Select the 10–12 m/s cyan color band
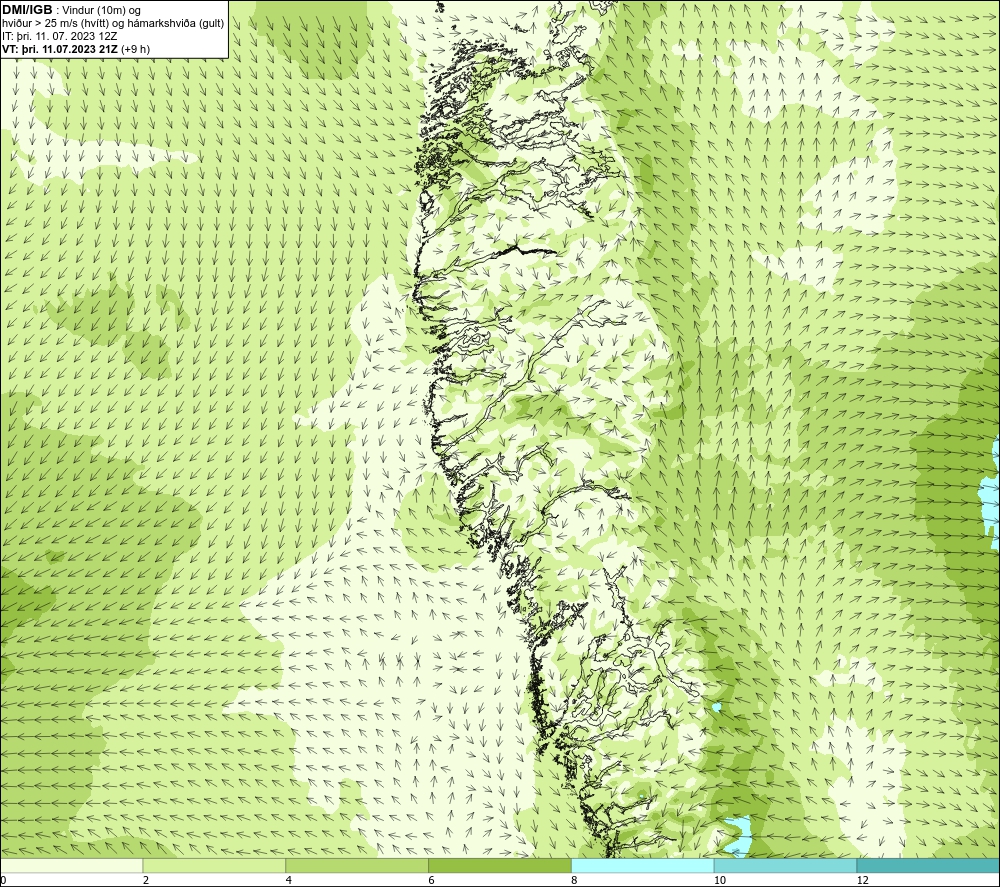Viewport: 1000px width, 887px height. [x=786, y=866]
